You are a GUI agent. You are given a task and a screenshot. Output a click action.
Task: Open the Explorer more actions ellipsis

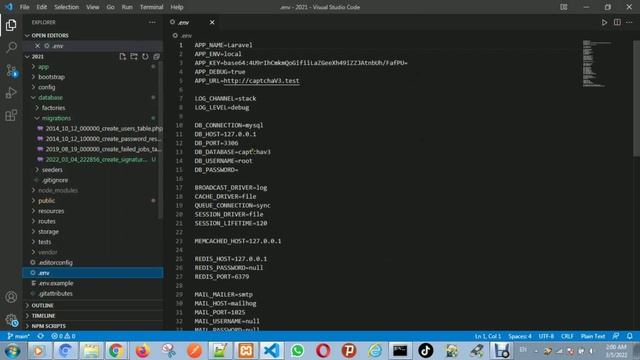pos(152,22)
